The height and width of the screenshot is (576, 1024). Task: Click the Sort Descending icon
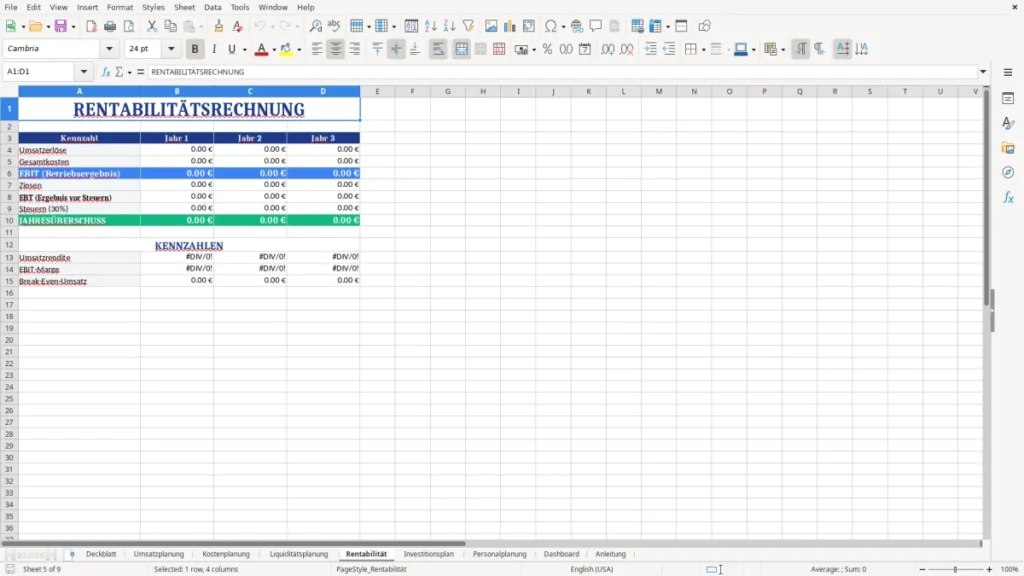[449, 26]
